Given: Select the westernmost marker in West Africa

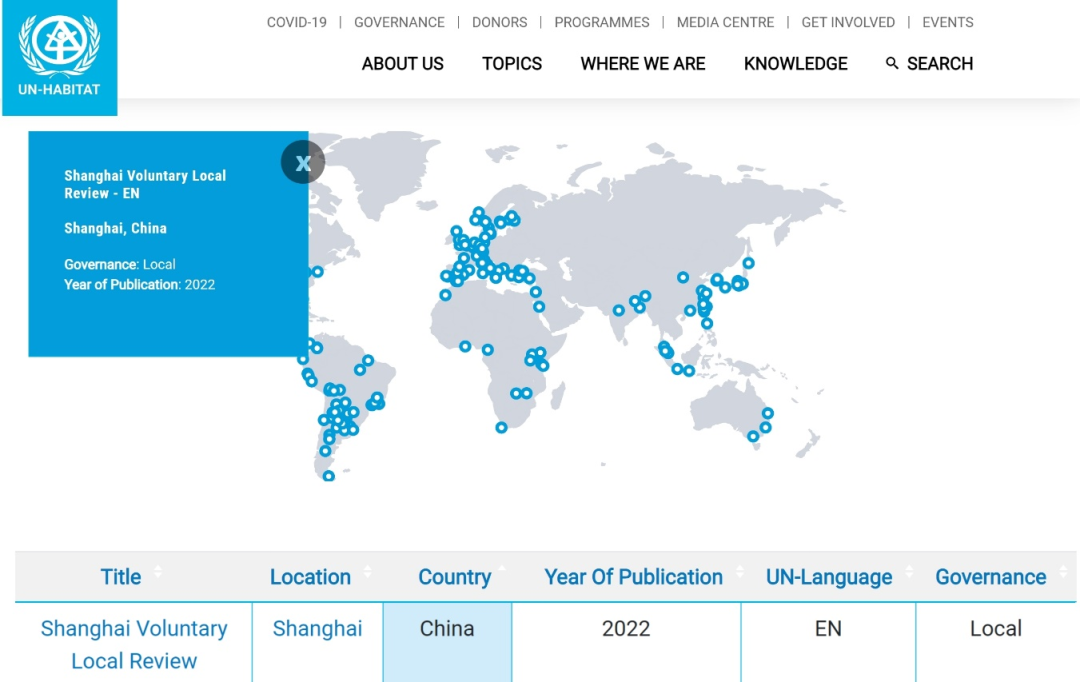Looking at the screenshot, I should [466, 347].
